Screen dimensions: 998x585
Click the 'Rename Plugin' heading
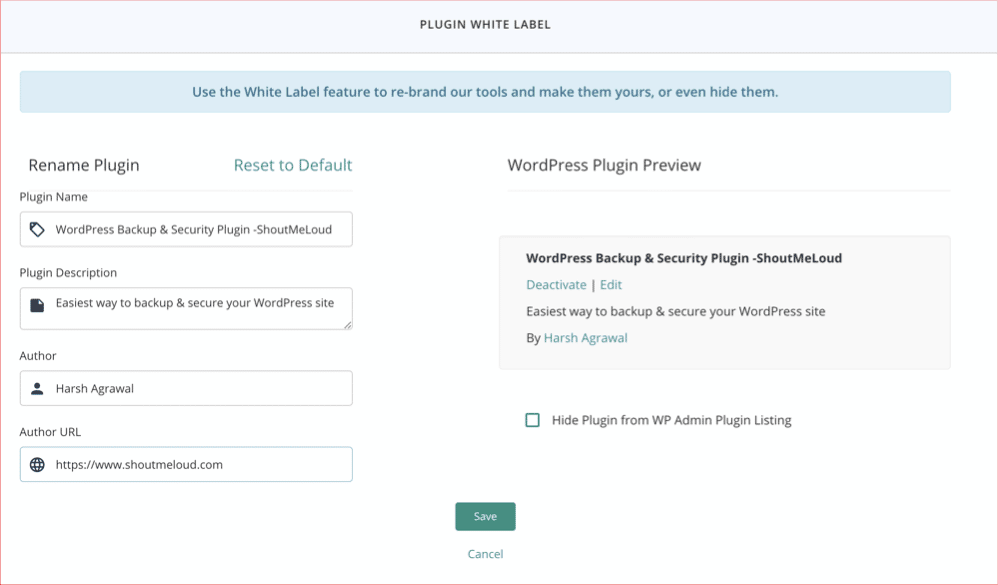(x=84, y=166)
